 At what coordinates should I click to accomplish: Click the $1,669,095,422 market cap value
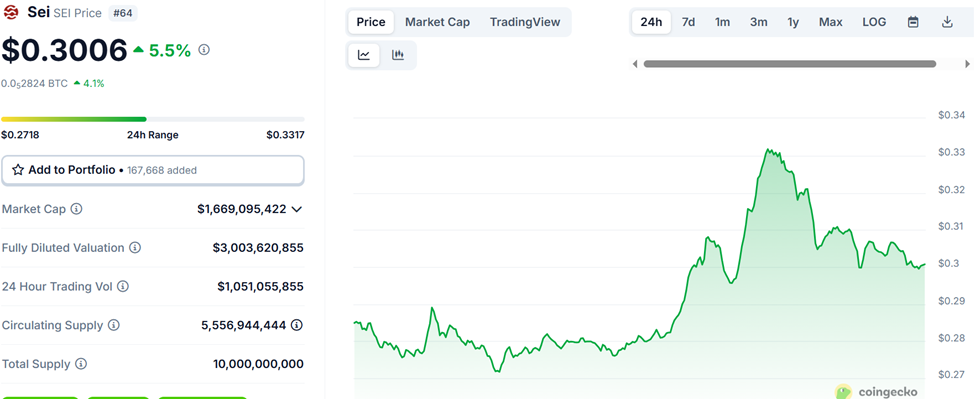(x=242, y=209)
